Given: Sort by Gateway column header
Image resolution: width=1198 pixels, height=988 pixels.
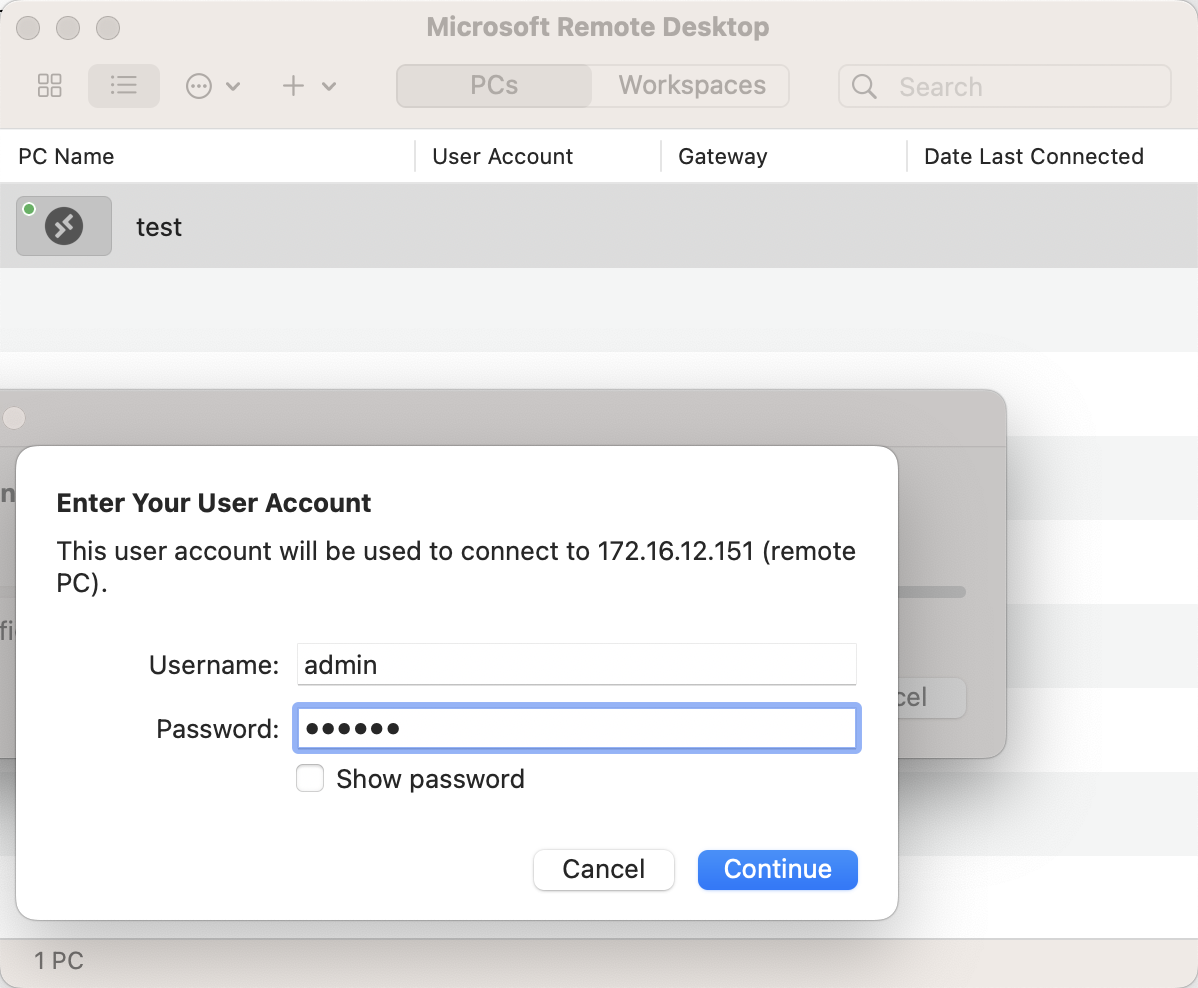Looking at the screenshot, I should pos(723,157).
